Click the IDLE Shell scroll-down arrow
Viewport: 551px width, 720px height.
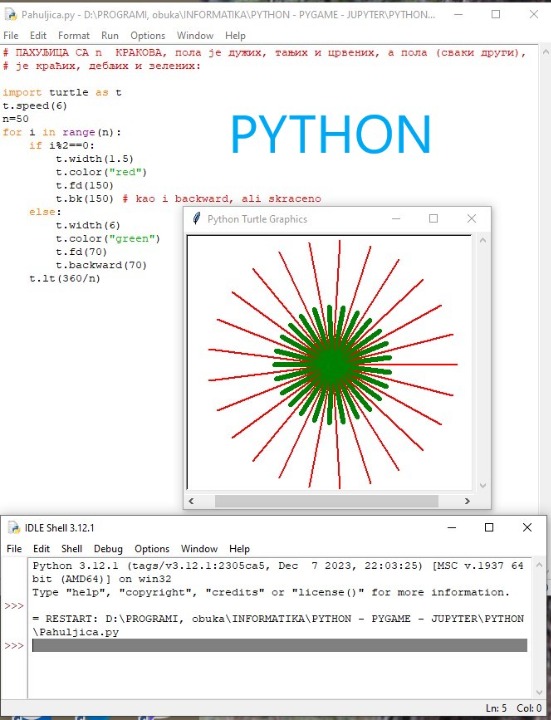pos(540,693)
